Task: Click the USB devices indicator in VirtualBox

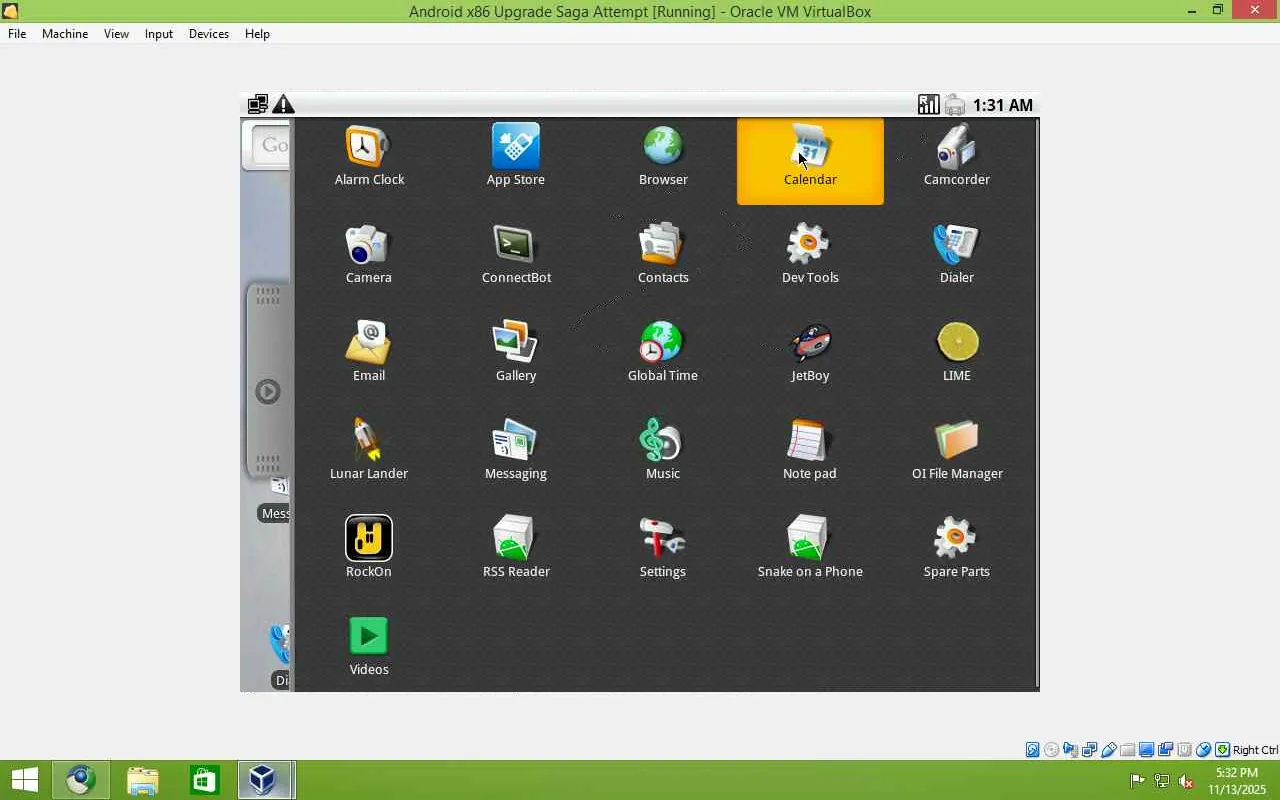Action: 1109,750
